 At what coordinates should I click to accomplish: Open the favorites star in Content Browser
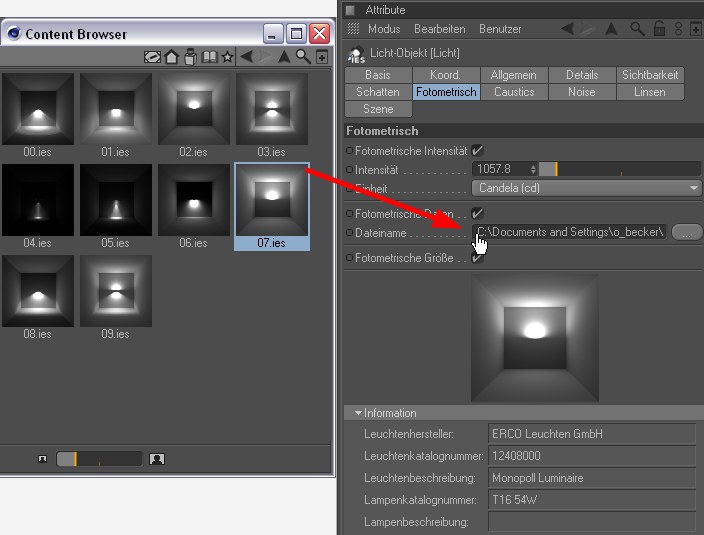228,58
